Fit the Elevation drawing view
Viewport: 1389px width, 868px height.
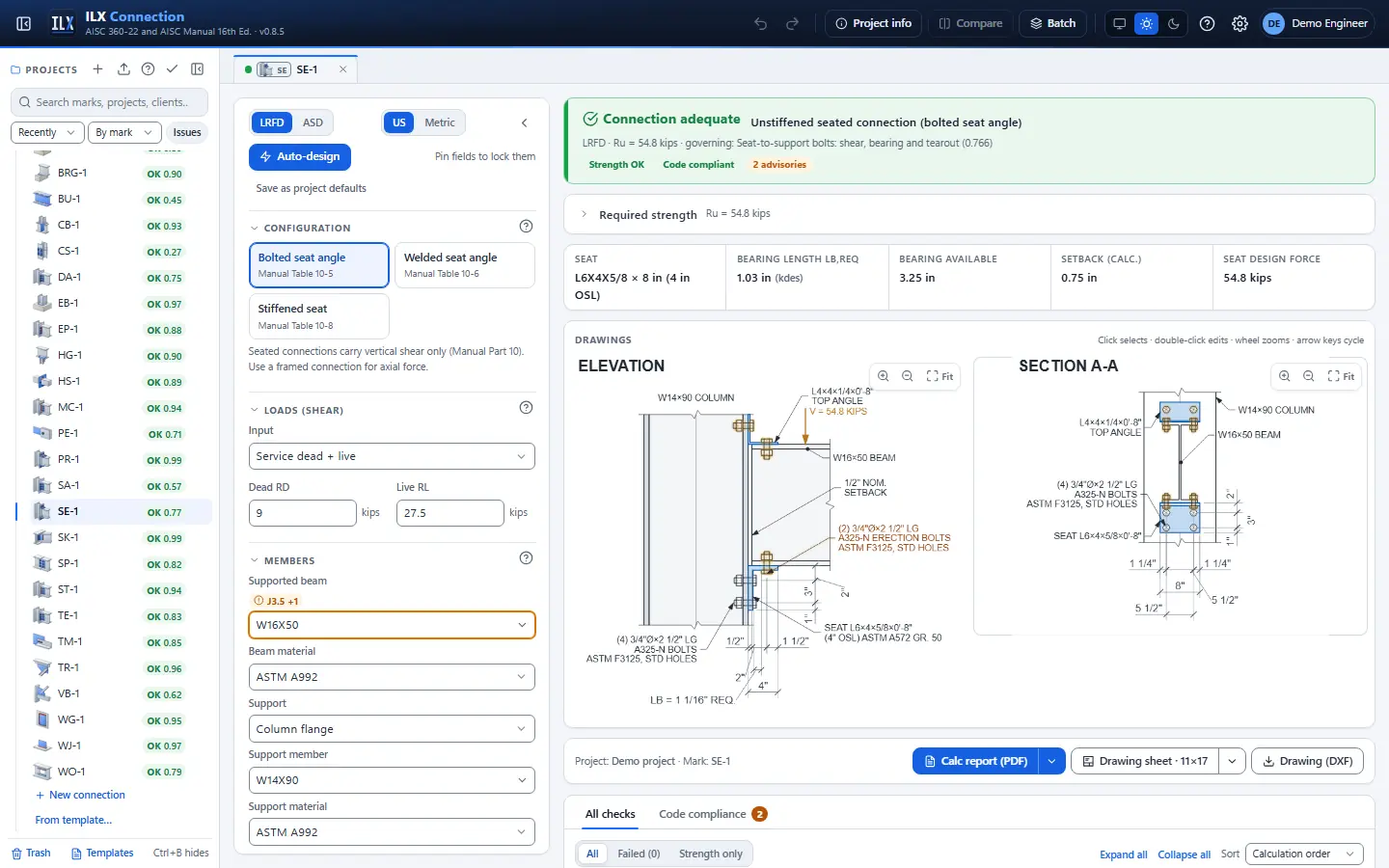pos(940,376)
